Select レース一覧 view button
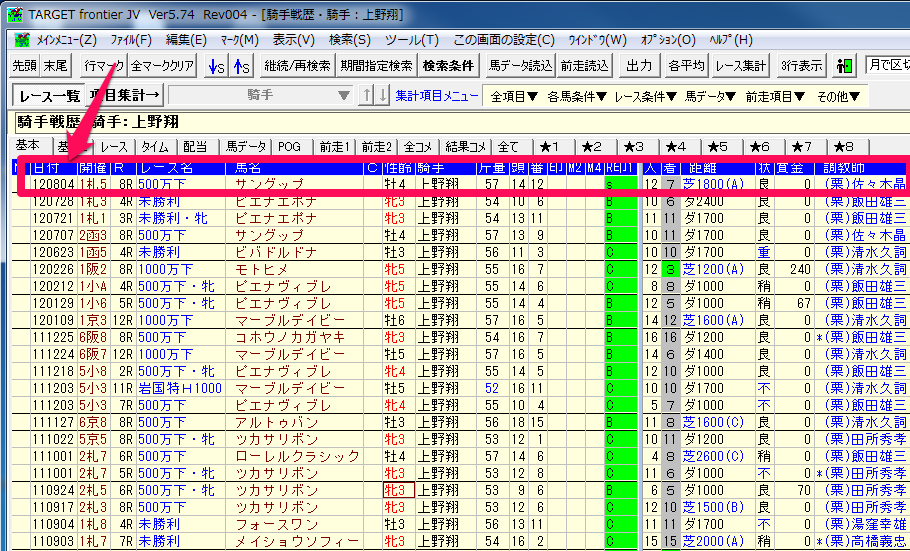The image size is (910, 551). (x=49, y=95)
